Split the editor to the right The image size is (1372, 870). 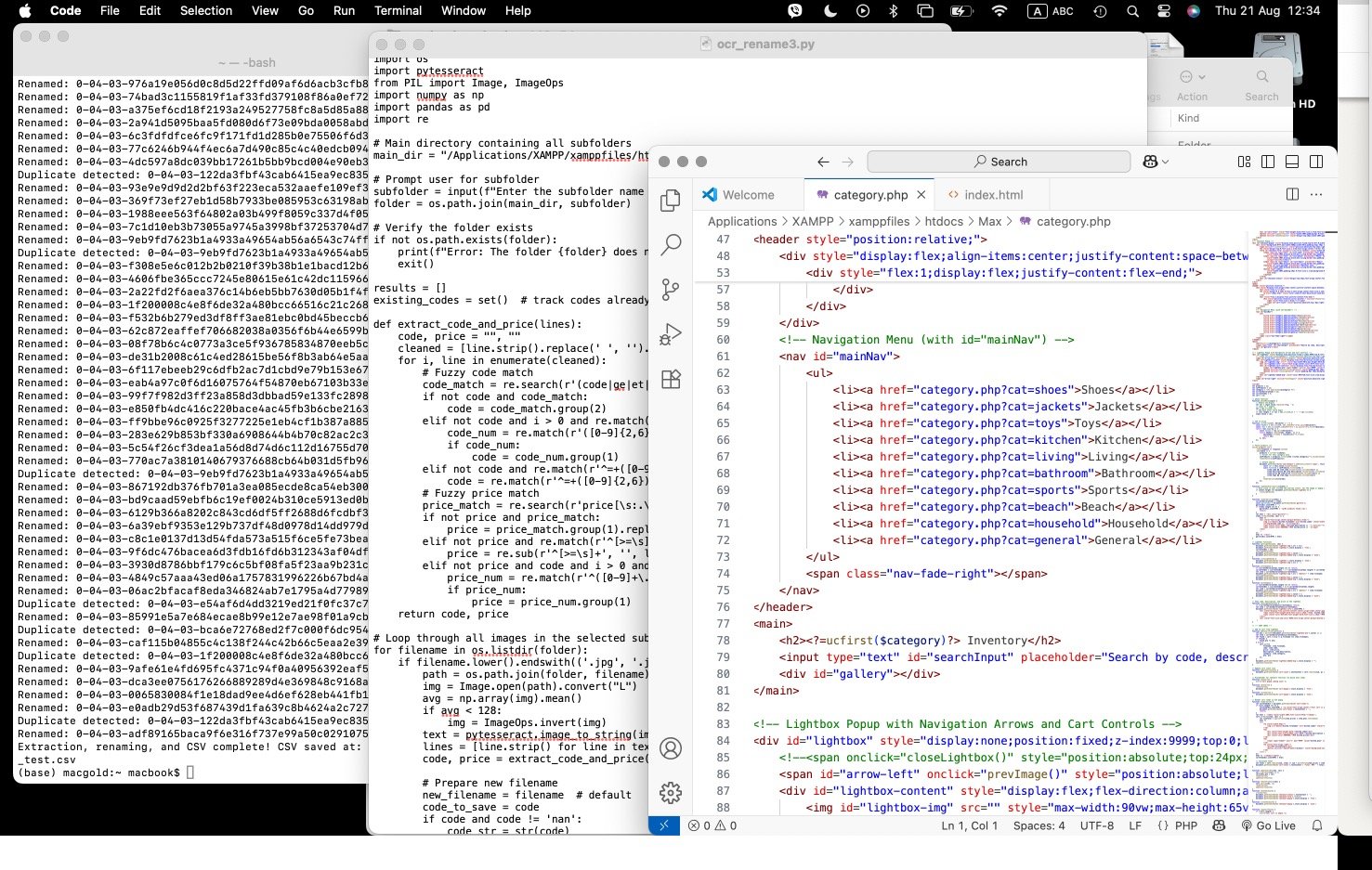(x=1292, y=195)
